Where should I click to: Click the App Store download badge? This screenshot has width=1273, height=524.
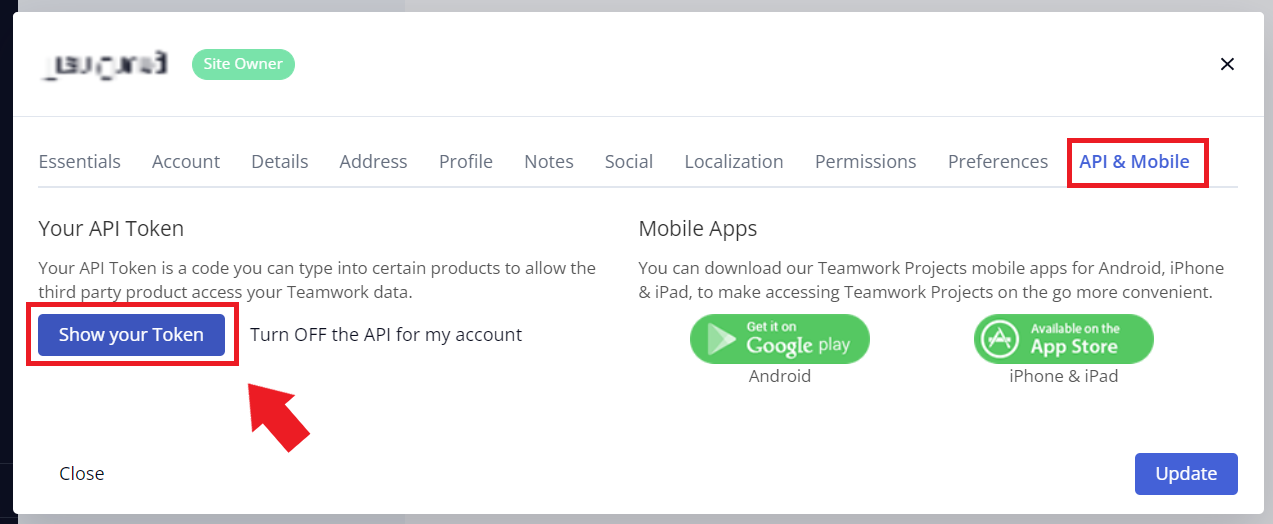point(1064,339)
